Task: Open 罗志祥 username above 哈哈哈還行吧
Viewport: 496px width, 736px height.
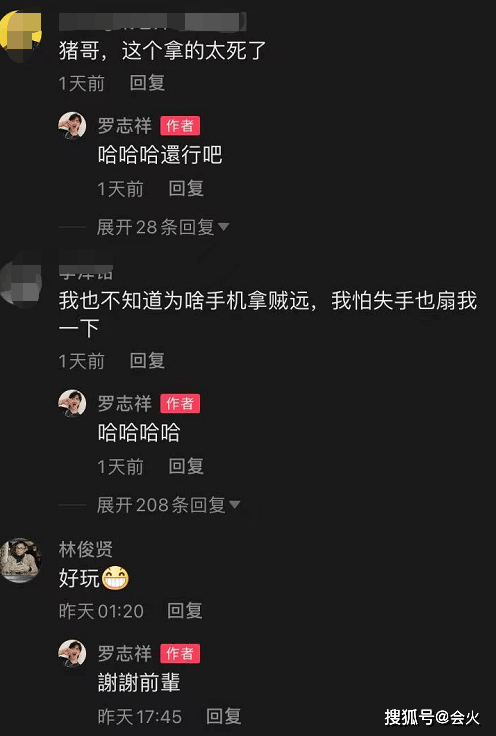Action: [125, 126]
